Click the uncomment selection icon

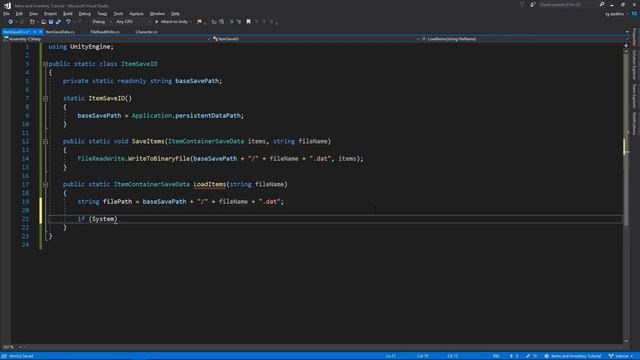click(x=239, y=22)
